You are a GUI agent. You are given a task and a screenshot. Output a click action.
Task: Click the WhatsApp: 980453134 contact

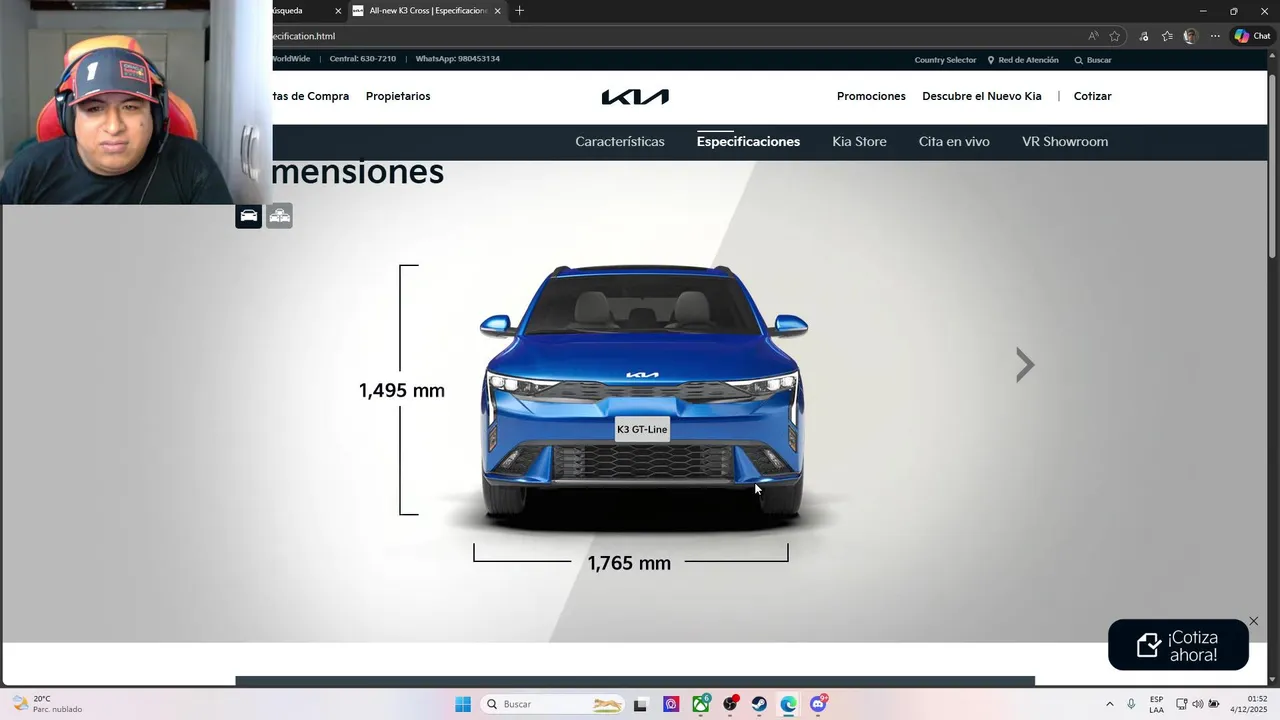point(457,59)
